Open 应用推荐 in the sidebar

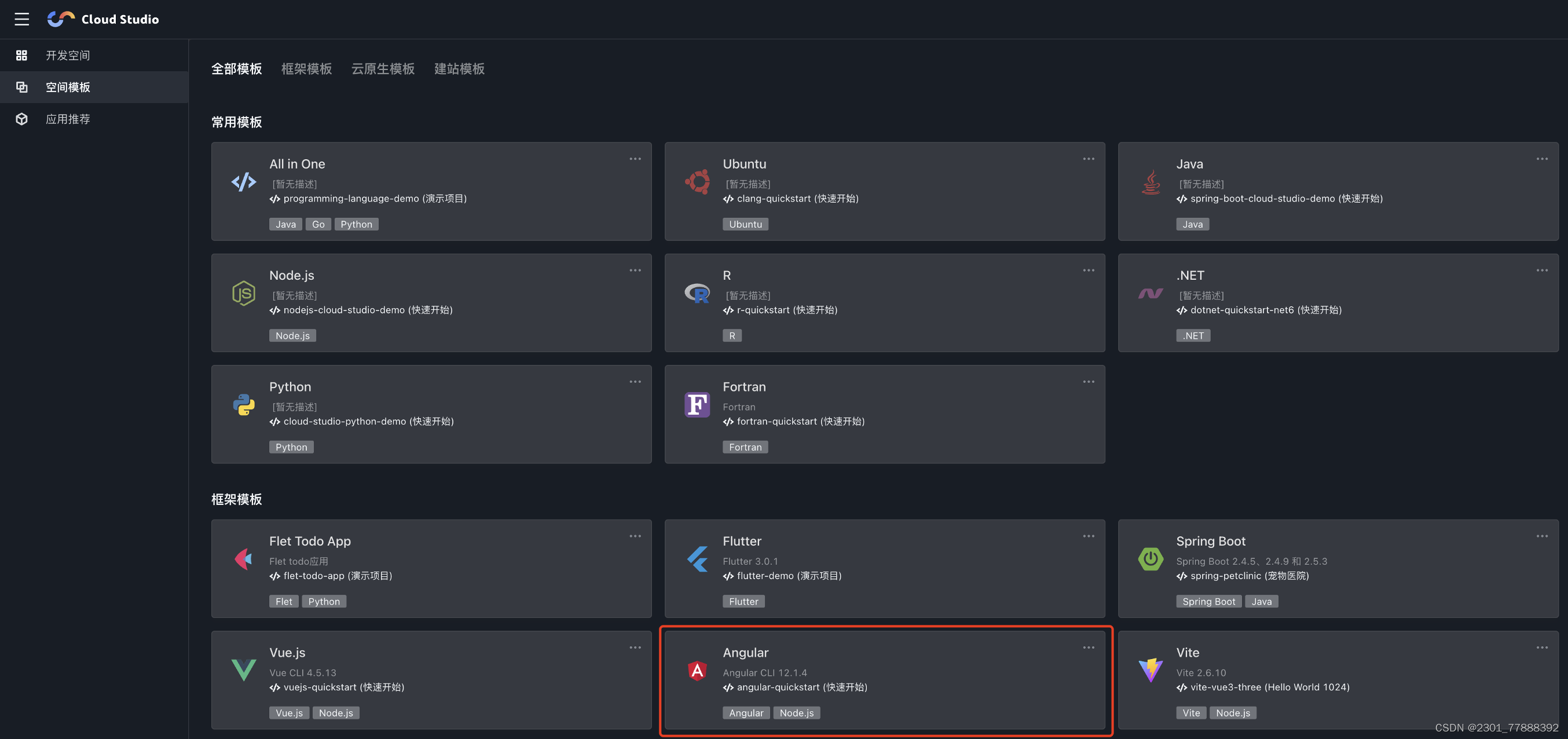click(x=68, y=119)
